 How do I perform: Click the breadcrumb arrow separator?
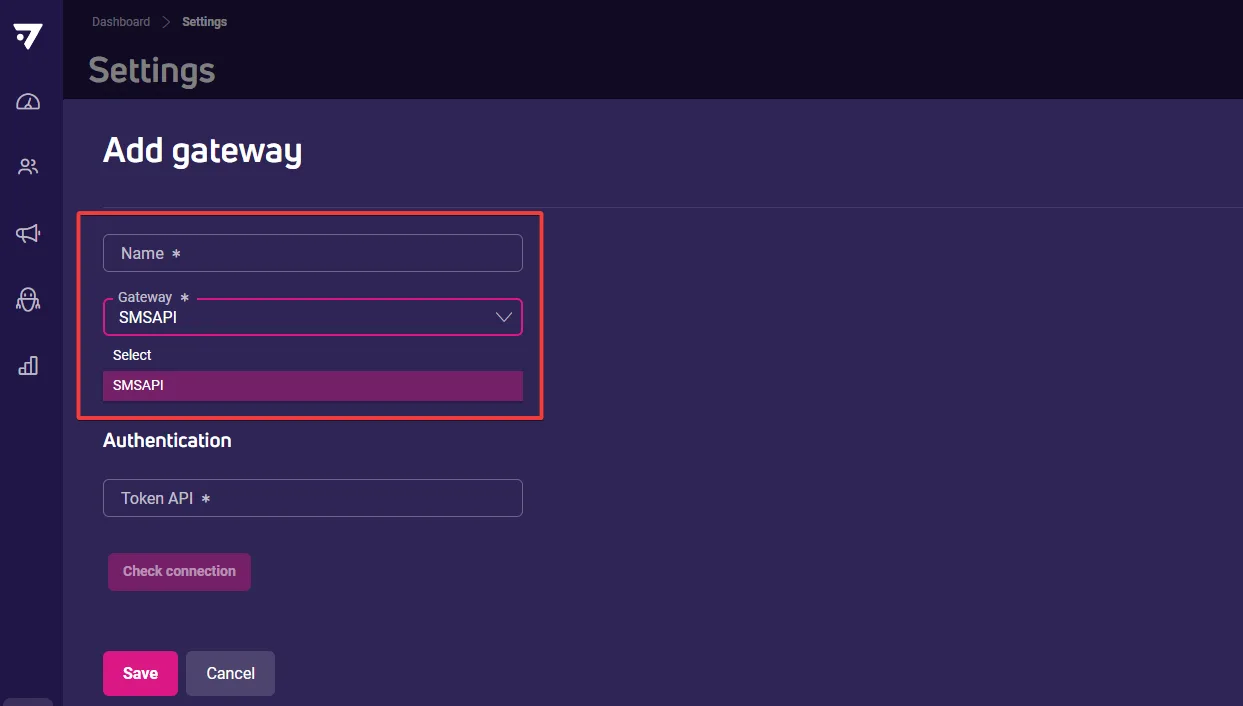click(x=166, y=22)
